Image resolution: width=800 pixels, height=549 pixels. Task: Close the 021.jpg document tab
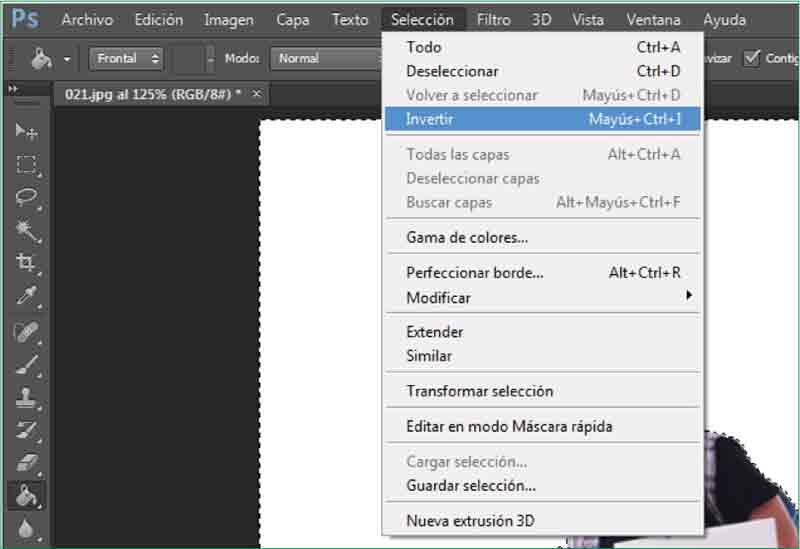256,94
